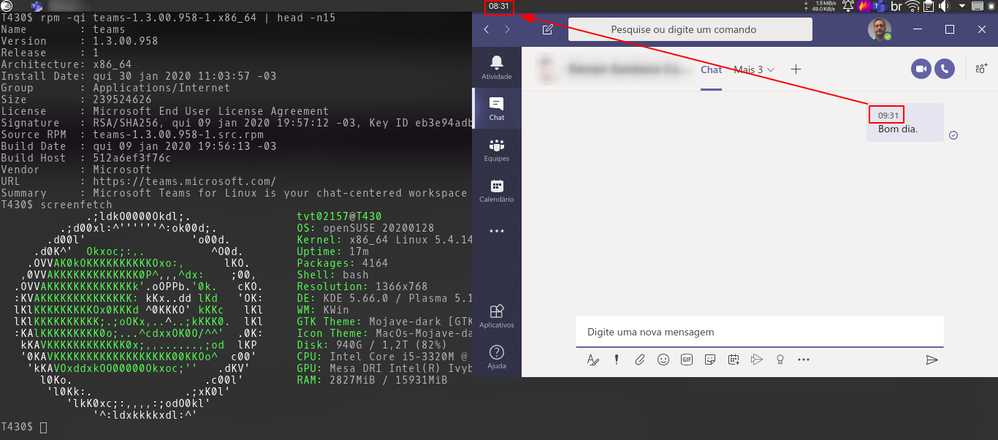This screenshot has height=440, width=998.
Task: Start a video call
Action: point(921,69)
